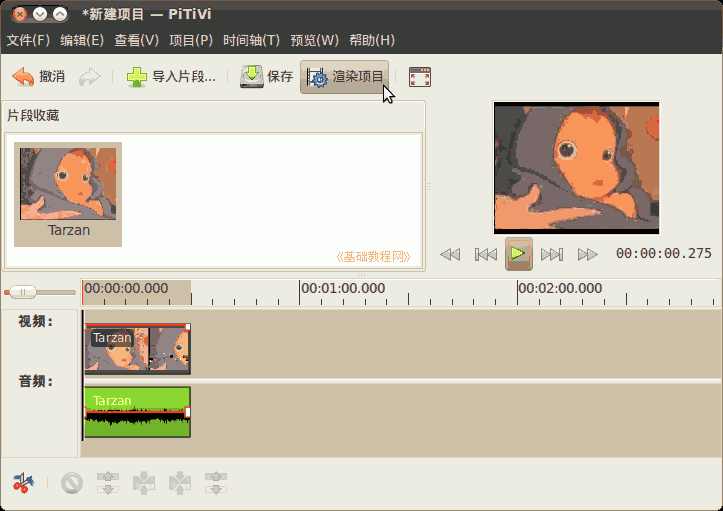
Task: Click the video preview viewer
Action: click(x=576, y=168)
